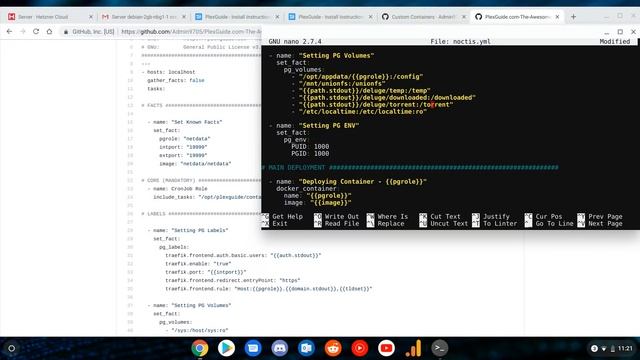Click the intport "19999" line on GitHub
The height and width of the screenshot is (360, 640).
pyautogui.click(x=183, y=147)
